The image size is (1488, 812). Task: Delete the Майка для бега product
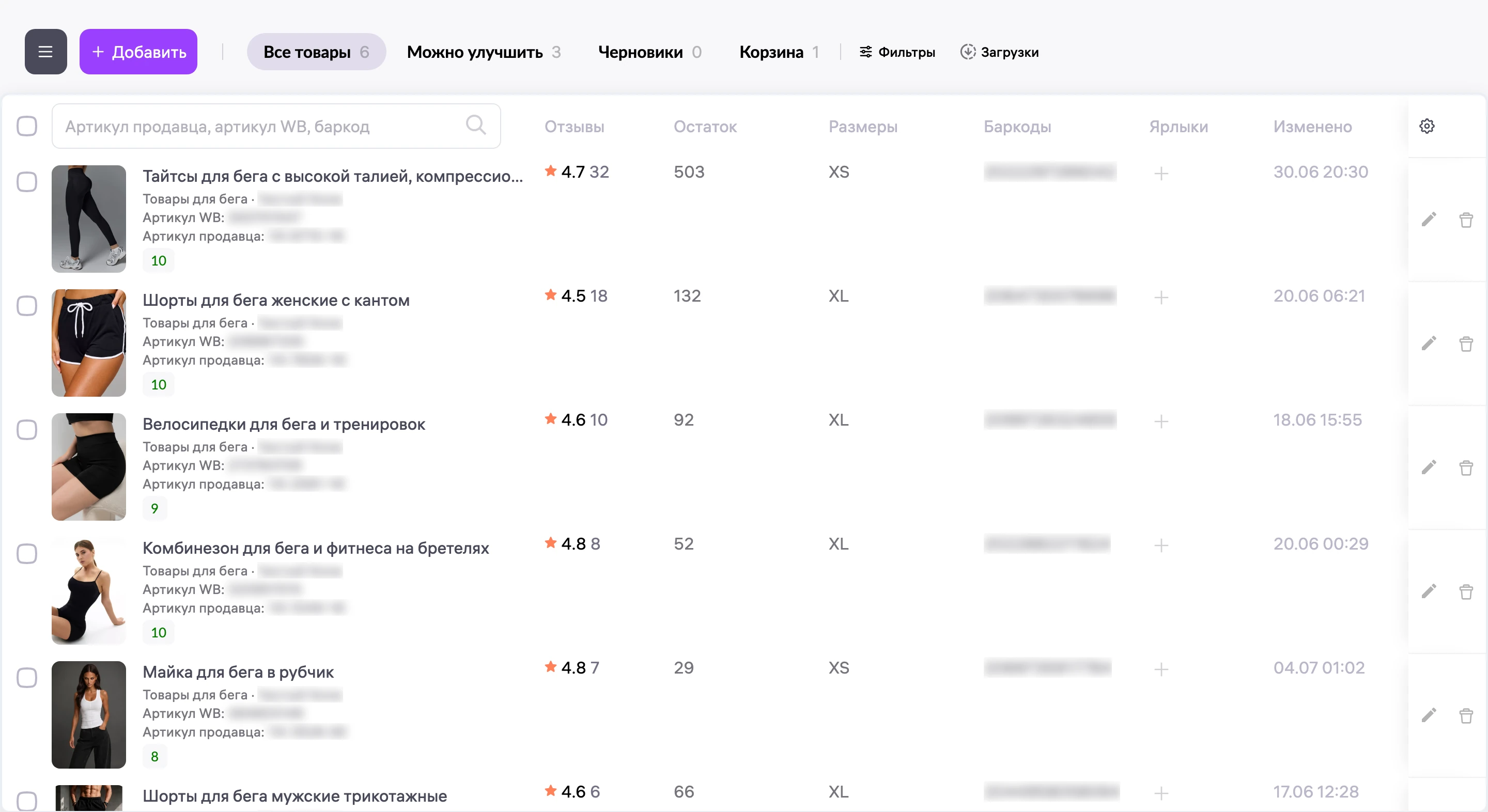point(1465,715)
